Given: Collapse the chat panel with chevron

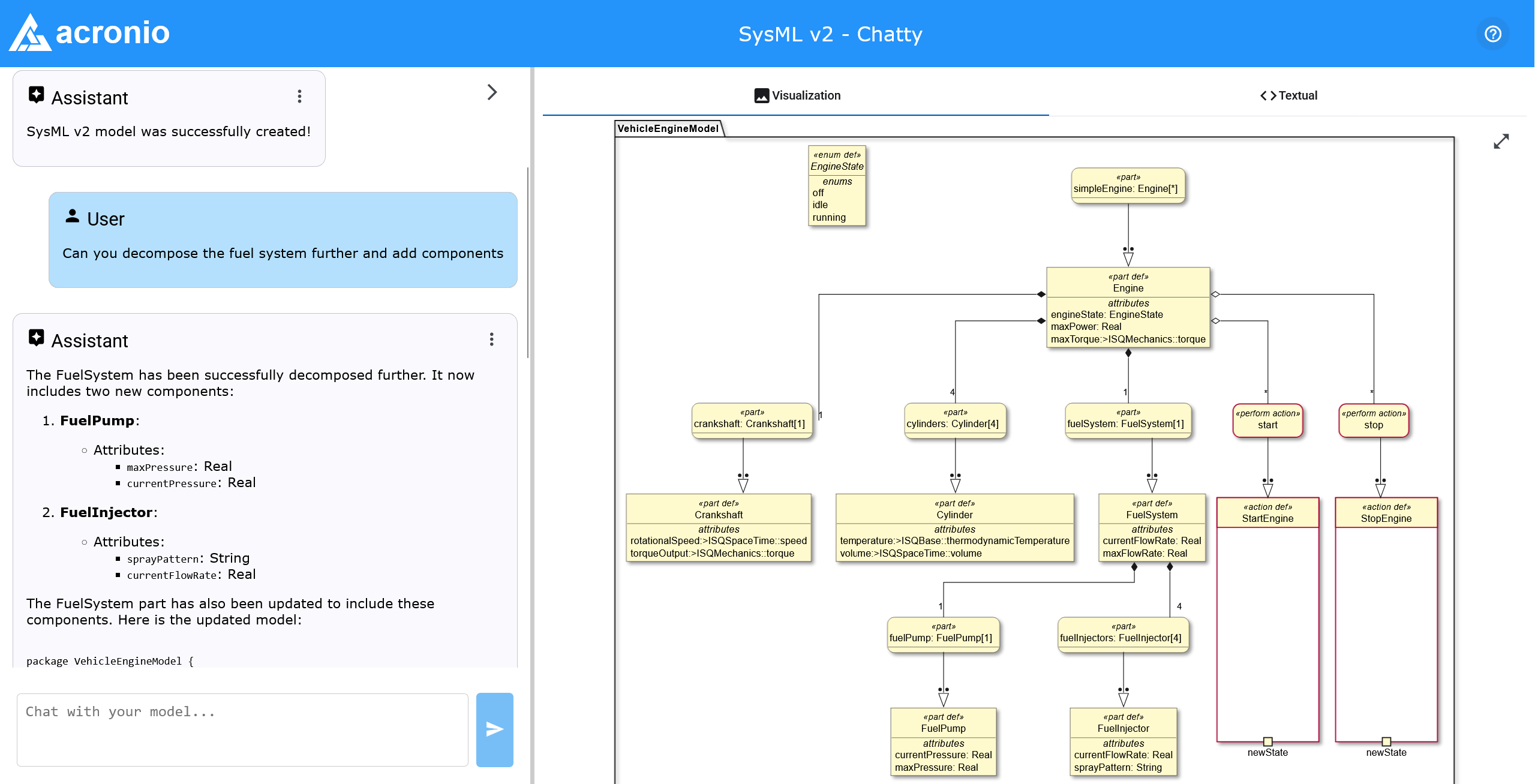Looking at the screenshot, I should [x=492, y=92].
